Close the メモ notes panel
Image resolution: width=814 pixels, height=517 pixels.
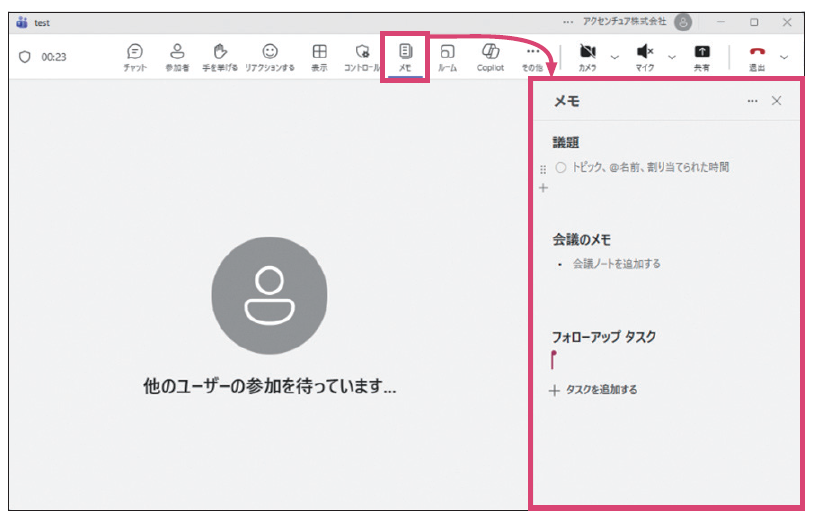coord(776,101)
